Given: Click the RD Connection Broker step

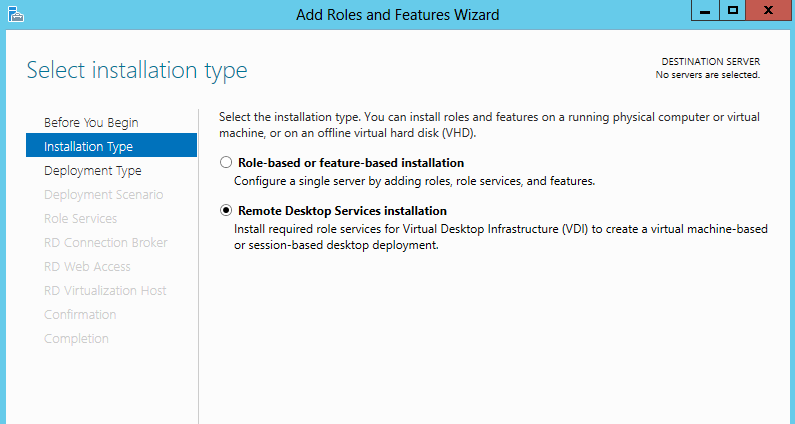Looking at the screenshot, I should (x=105, y=242).
